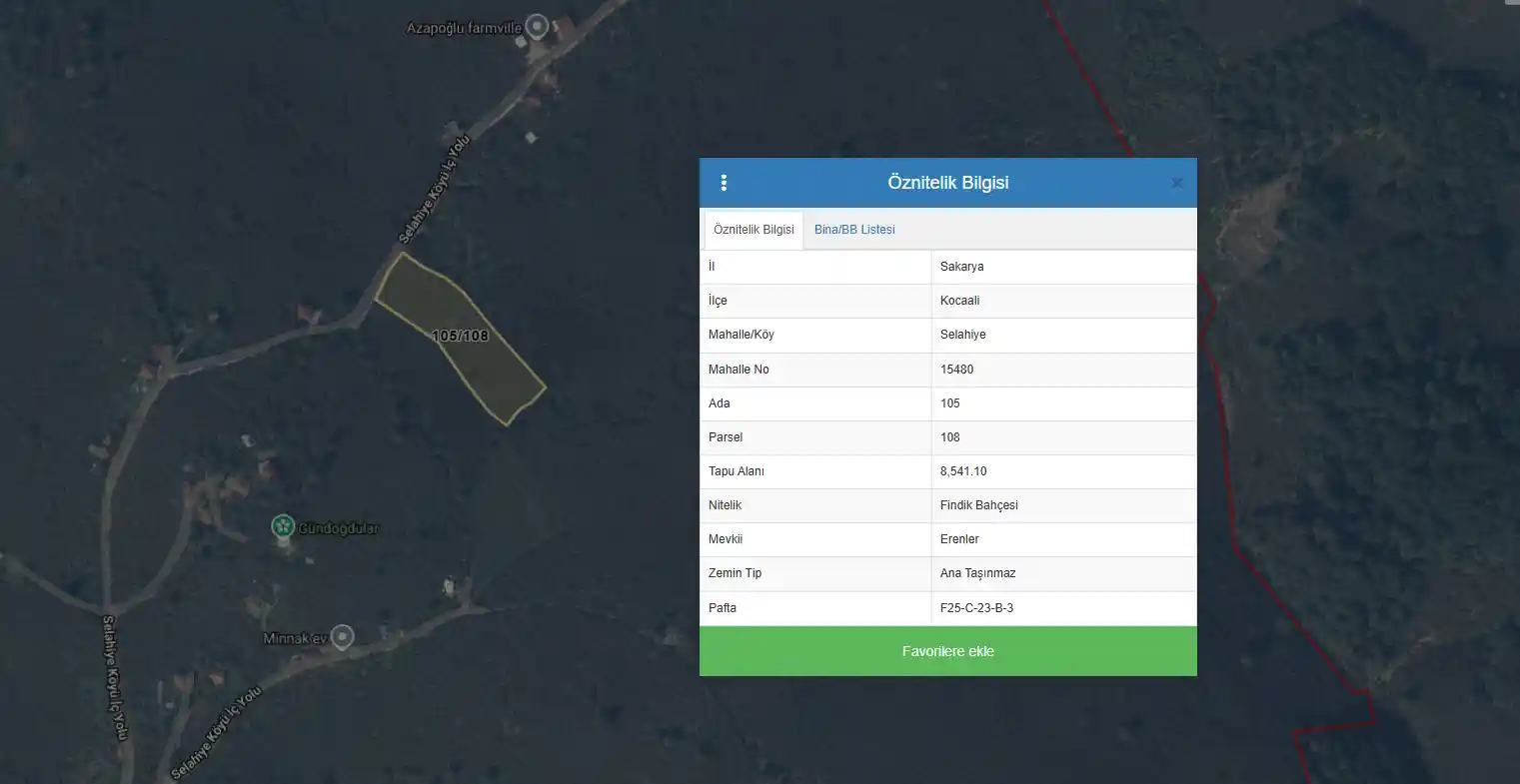Select the Mahalle No value 15480
Image resolution: width=1520 pixels, height=784 pixels.
pyautogui.click(x=956, y=370)
